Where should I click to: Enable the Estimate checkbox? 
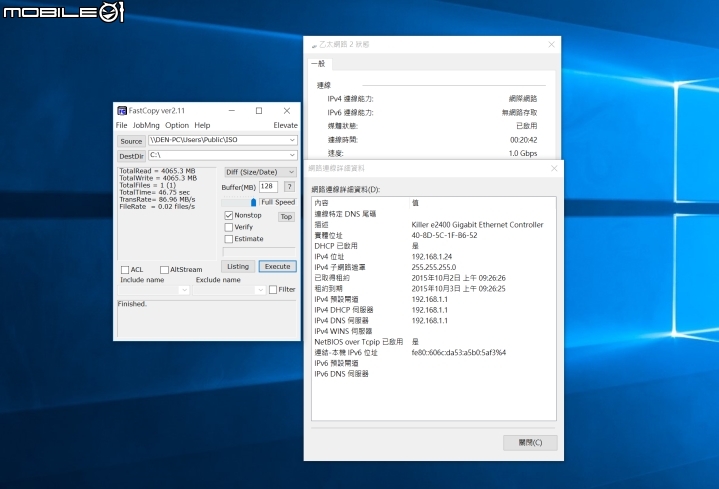[229, 239]
